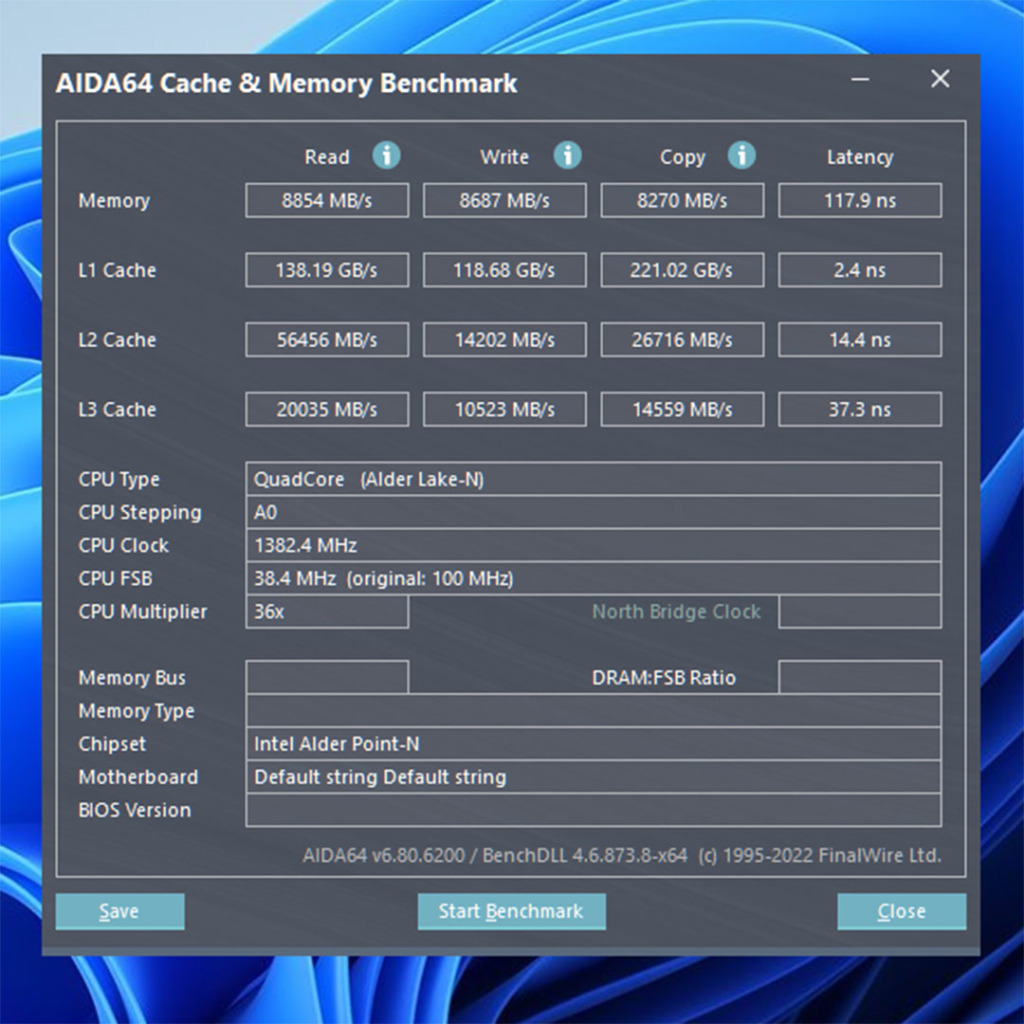Click the Close button at bottom
Viewport: 1024px width, 1024px height.
coord(901,911)
